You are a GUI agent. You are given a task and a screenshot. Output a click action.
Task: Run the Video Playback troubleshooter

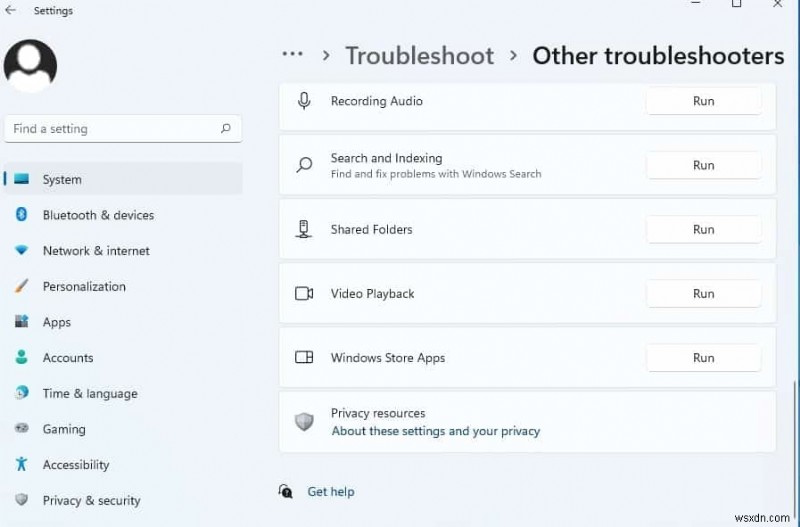pyautogui.click(x=704, y=294)
